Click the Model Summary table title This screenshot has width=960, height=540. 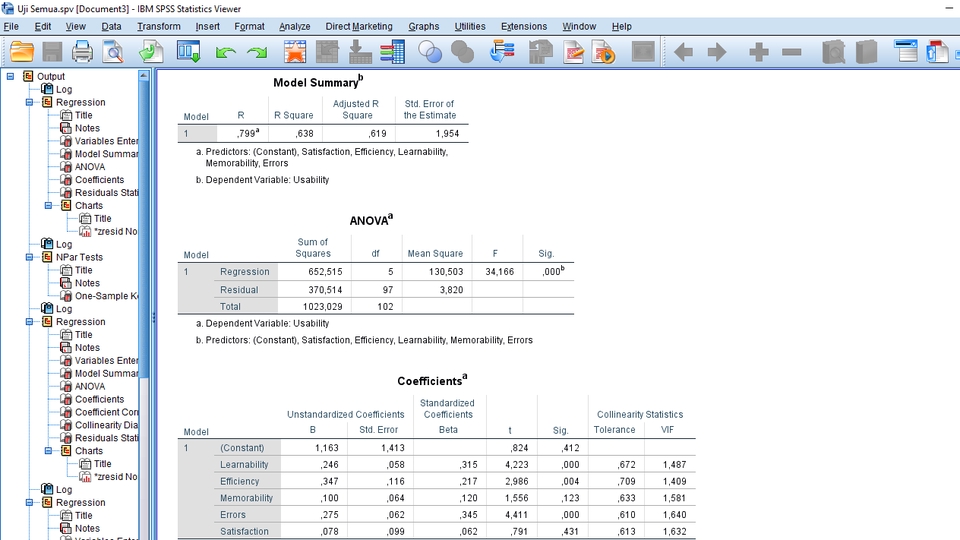click(x=318, y=82)
